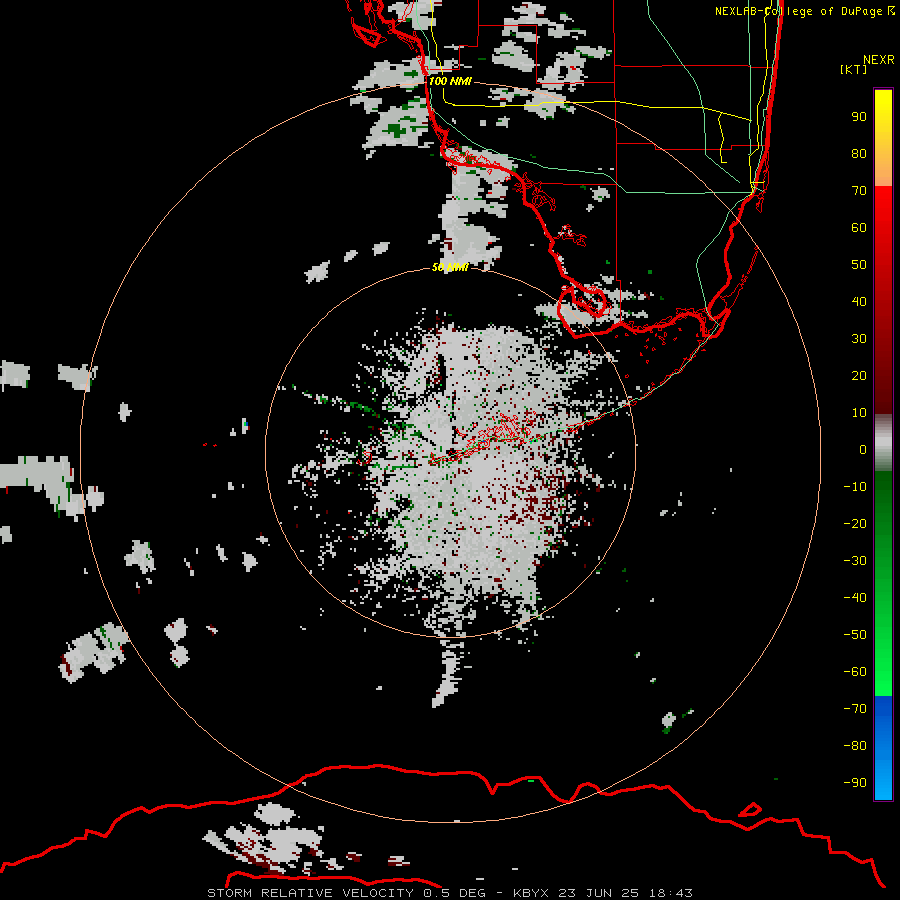The height and width of the screenshot is (900, 900).
Task: Select the -60 value on velocity scale
Action: click(x=855, y=672)
